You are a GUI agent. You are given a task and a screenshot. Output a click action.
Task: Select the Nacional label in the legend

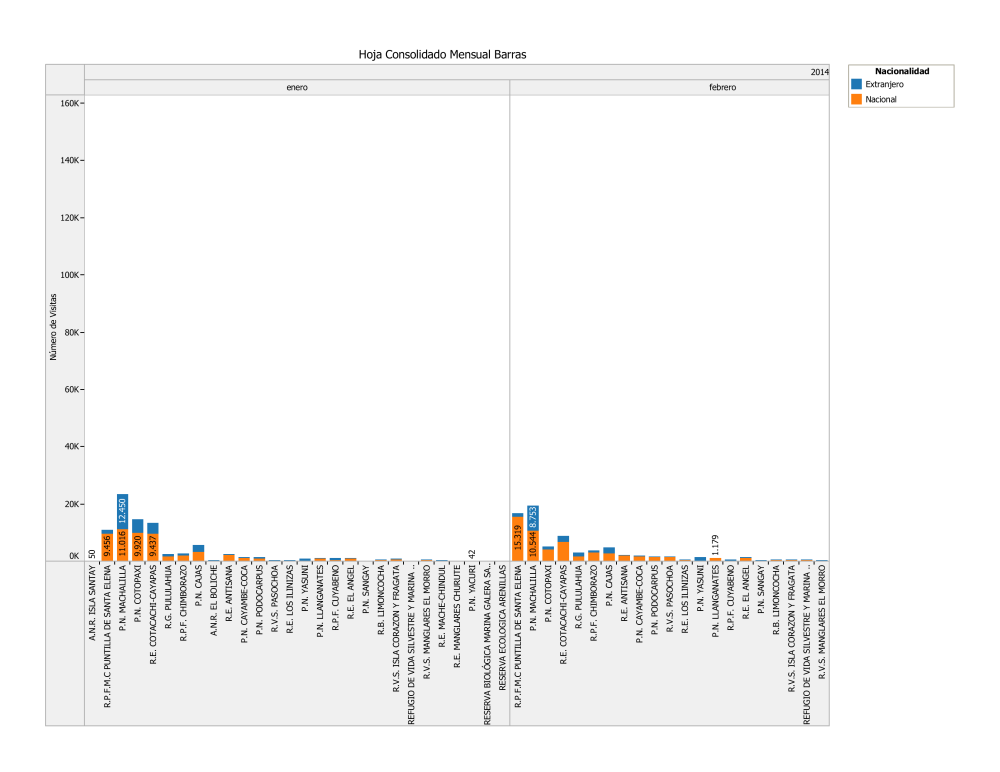[x=882, y=99]
